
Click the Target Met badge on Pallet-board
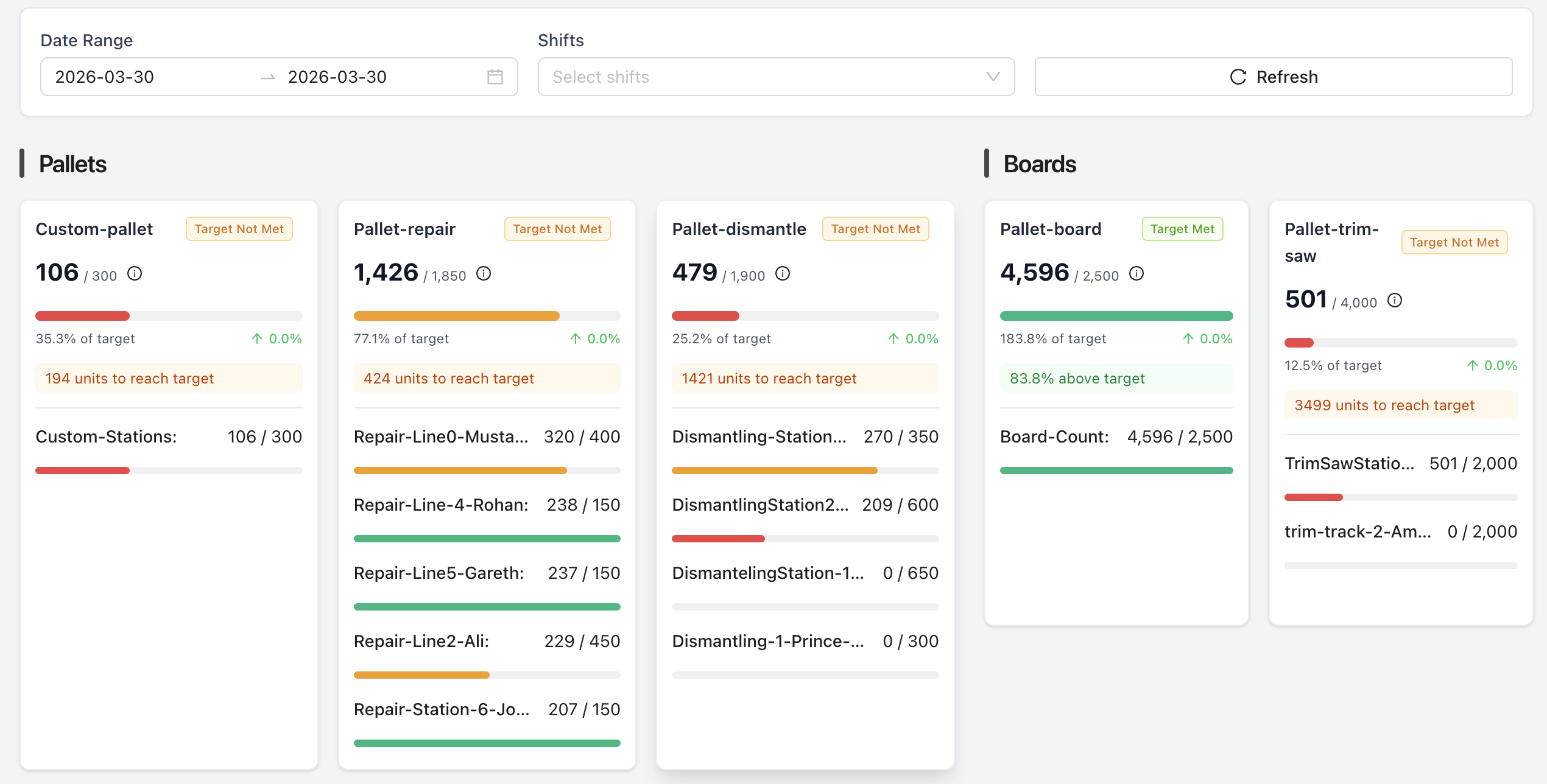pyautogui.click(x=1182, y=228)
